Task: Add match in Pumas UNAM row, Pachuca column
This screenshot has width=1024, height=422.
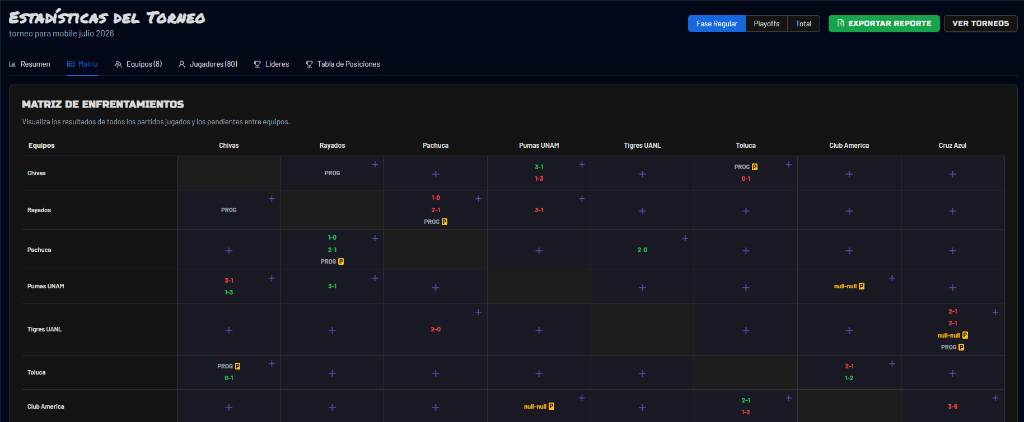Action: [x=436, y=287]
